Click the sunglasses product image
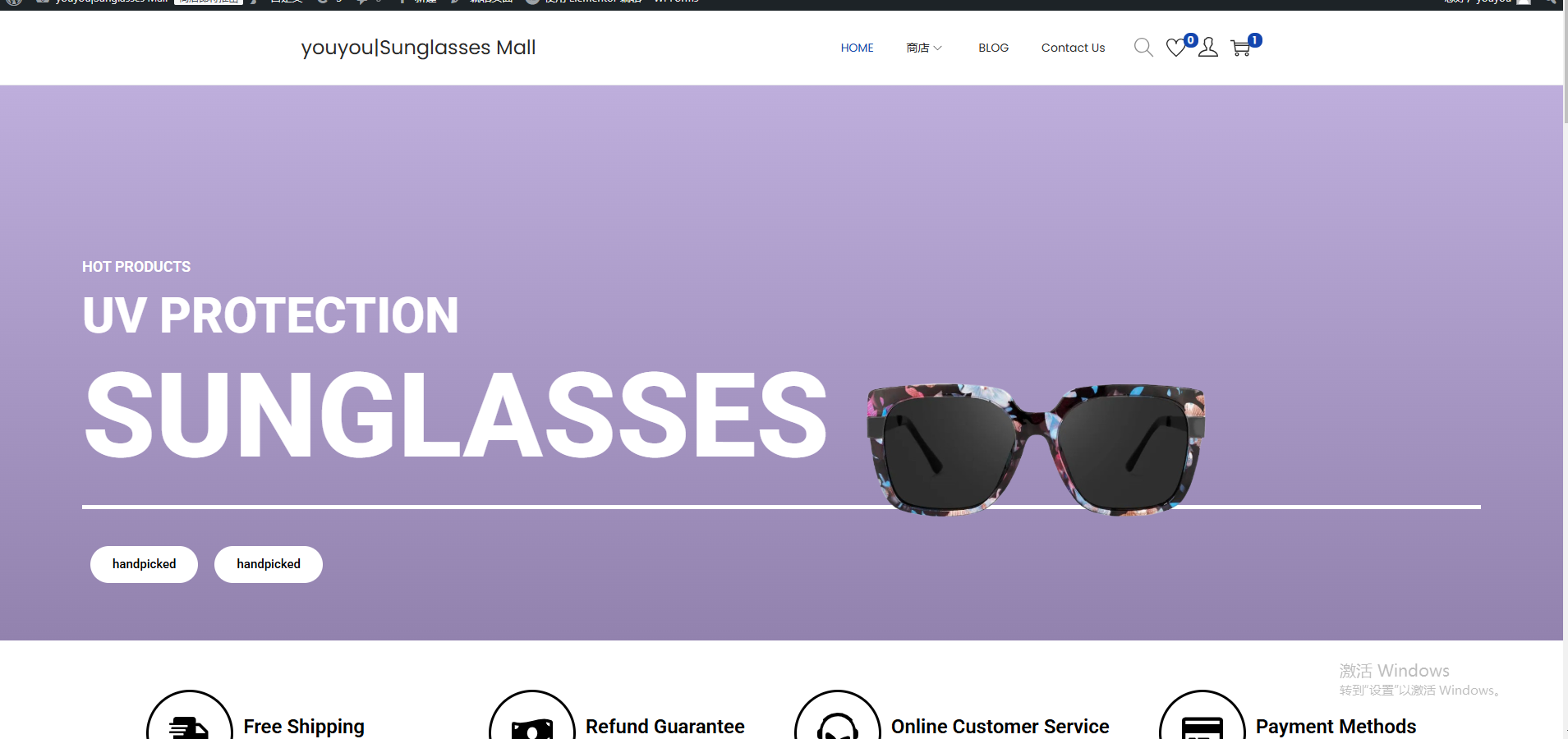1568x739 pixels. pyautogui.click(x=1036, y=449)
